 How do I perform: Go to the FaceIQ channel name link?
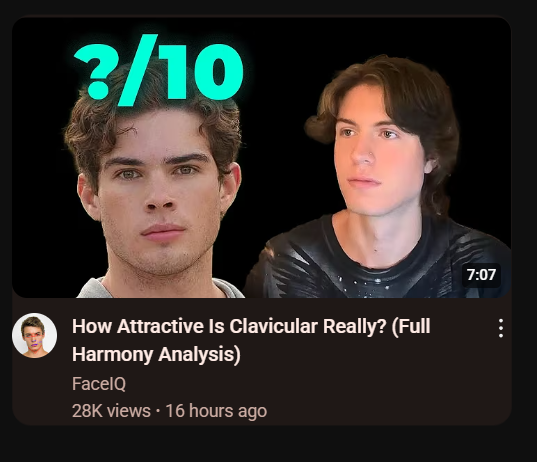tap(99, 384)
